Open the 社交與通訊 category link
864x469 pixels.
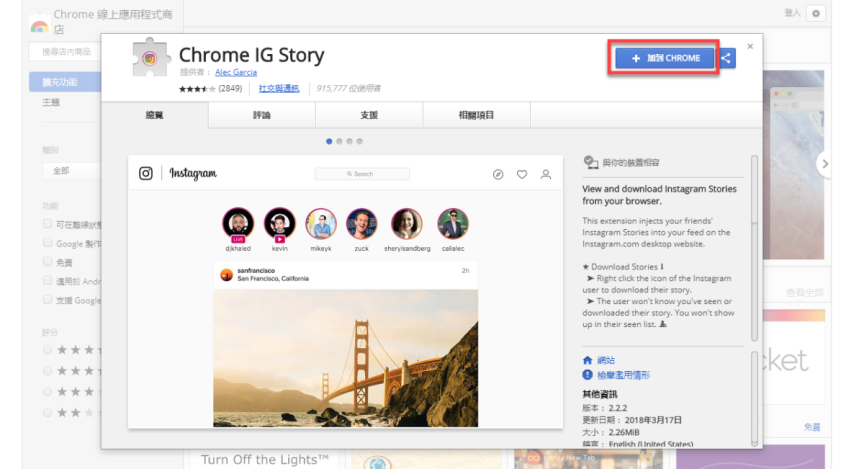pos(279,88)
